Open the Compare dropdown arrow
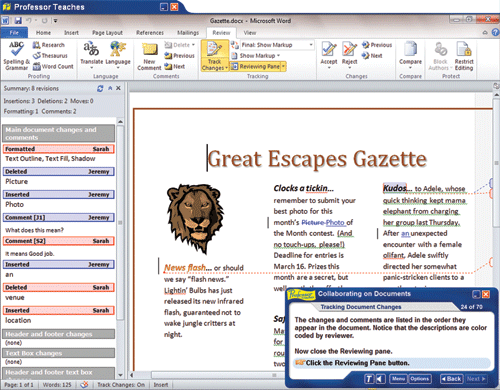The image size is (500, 390). [410, 68]
